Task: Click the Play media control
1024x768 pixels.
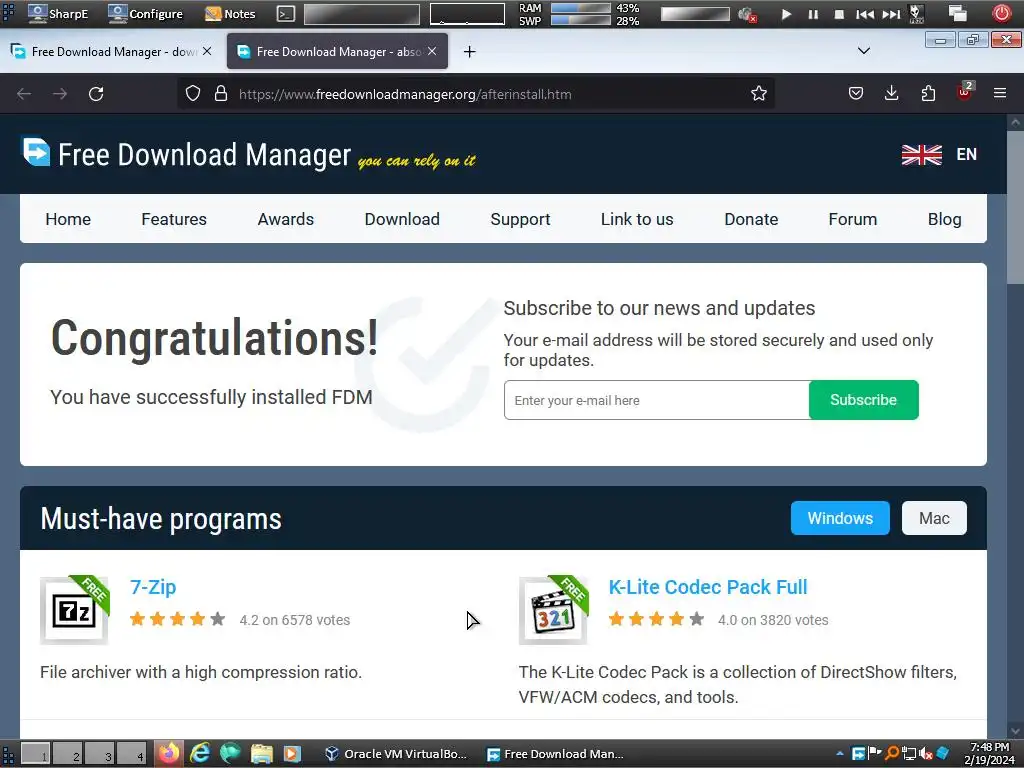Action: 786,14
